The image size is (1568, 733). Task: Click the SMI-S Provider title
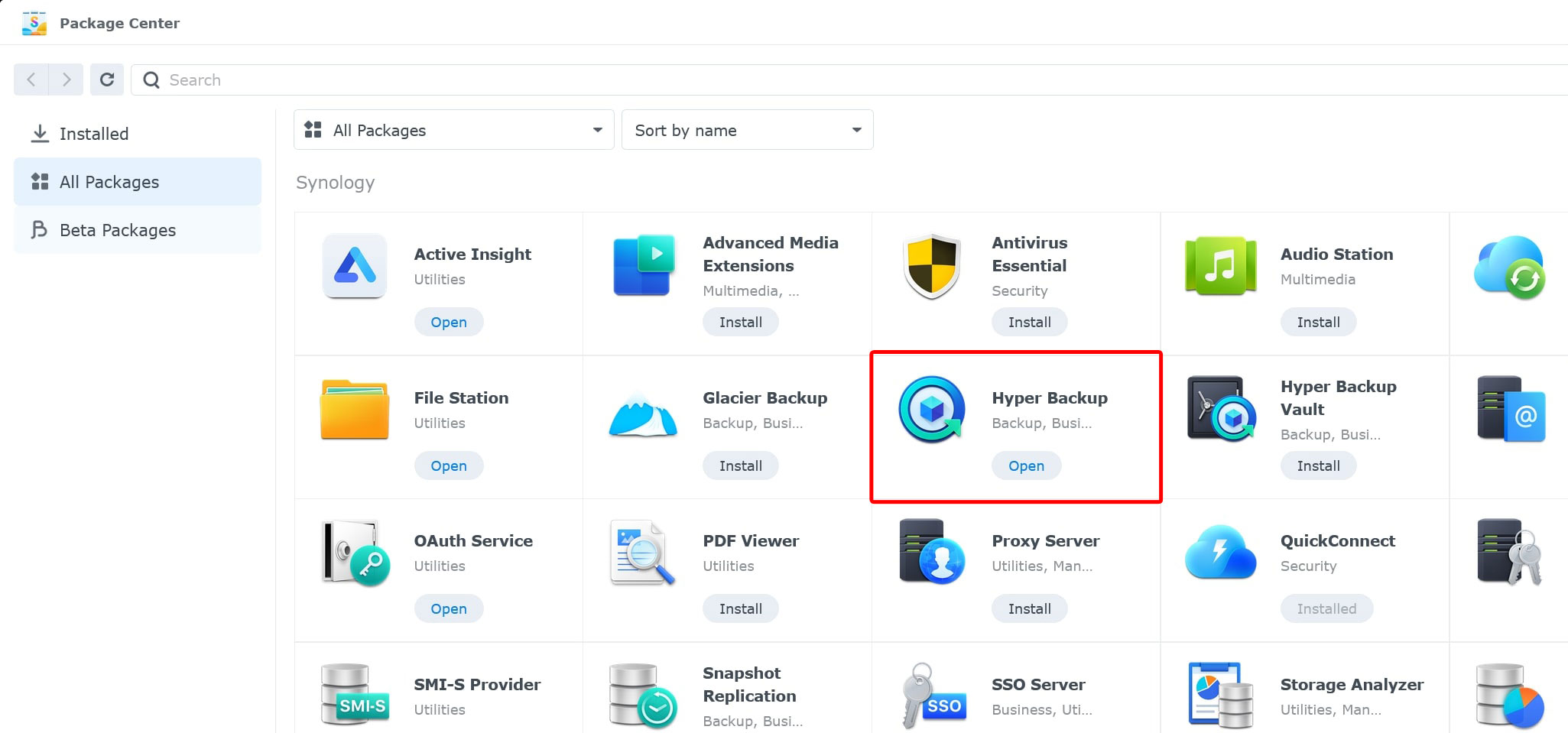(x=477, y=684)
